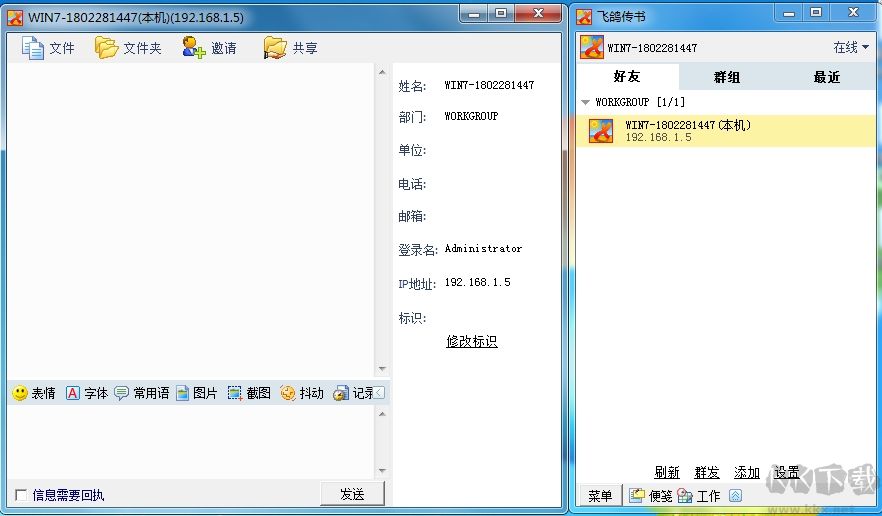Image resolution: width=882 pixels, height=516 pixels.
Task: Switch to the 群组 tab
Action: (727, 77)
